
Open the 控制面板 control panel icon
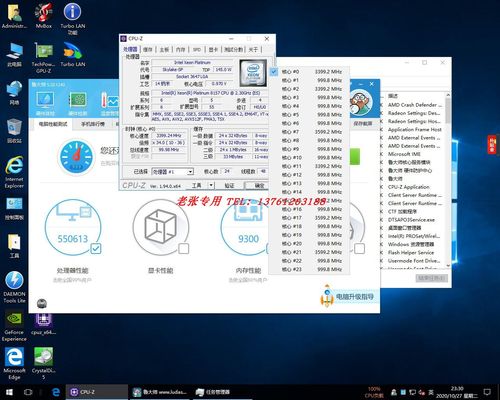click(x=14, y=209)
